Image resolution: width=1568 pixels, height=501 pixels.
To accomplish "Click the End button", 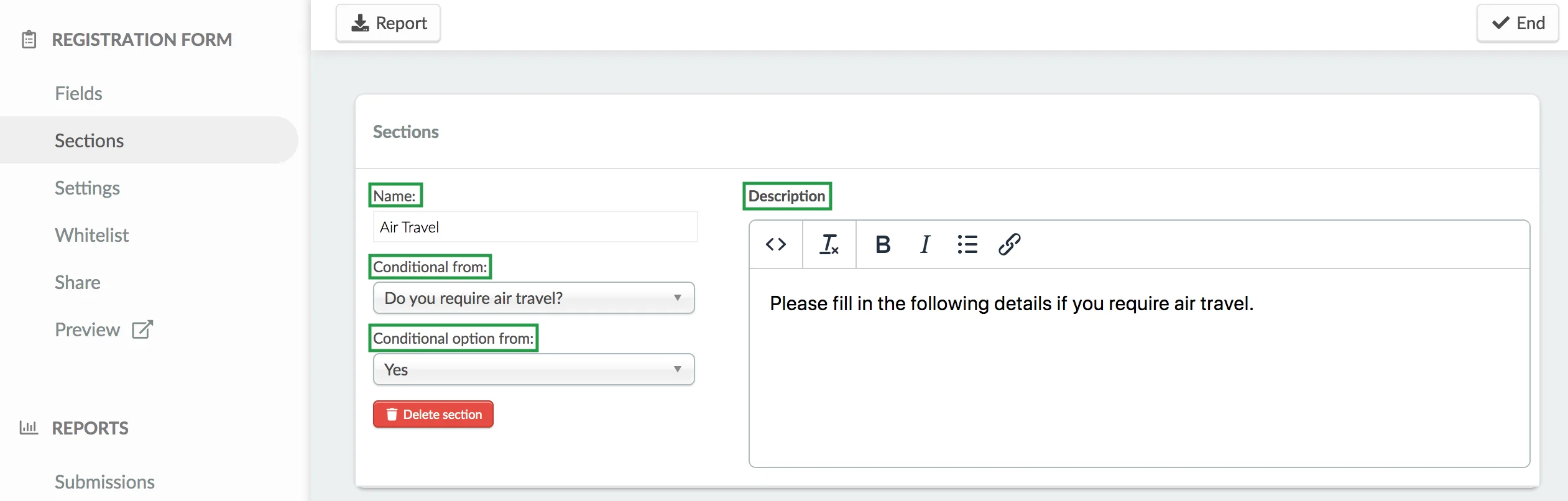I will [1518, 23].
